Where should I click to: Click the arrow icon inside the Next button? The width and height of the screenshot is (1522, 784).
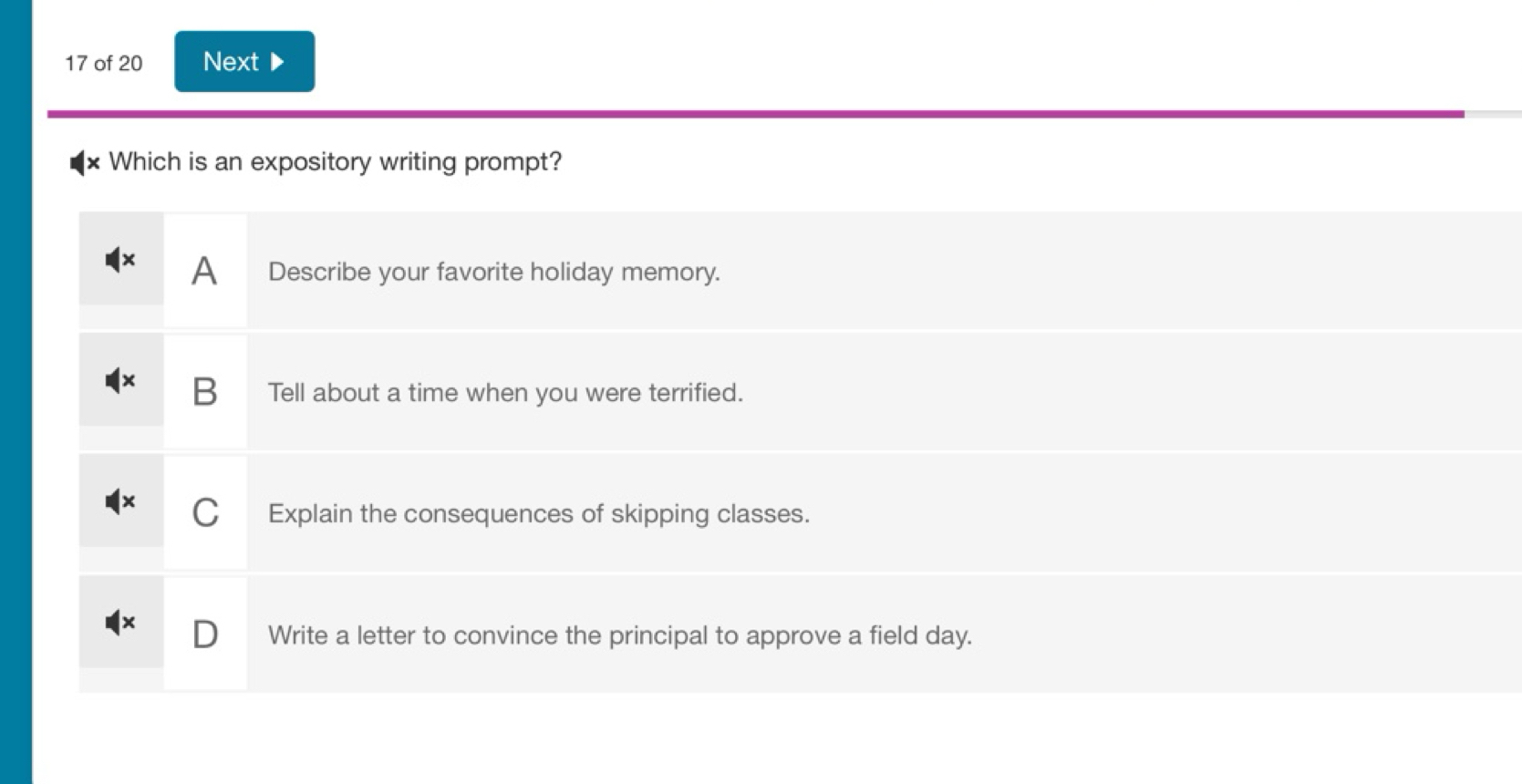click(x=278, y=61)
